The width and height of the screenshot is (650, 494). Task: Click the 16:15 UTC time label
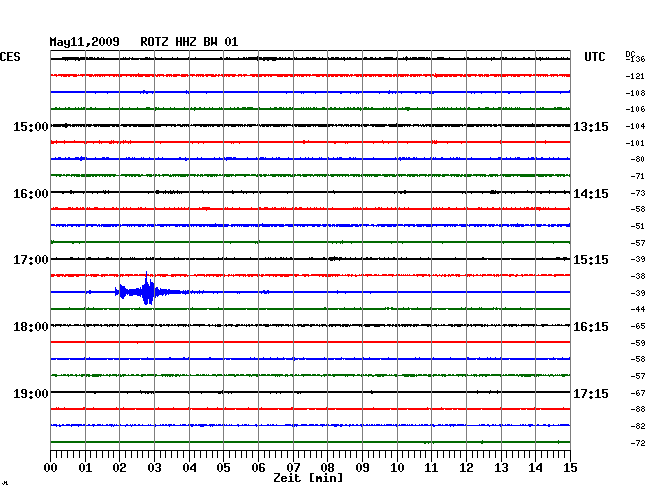[x=591, y=327]
